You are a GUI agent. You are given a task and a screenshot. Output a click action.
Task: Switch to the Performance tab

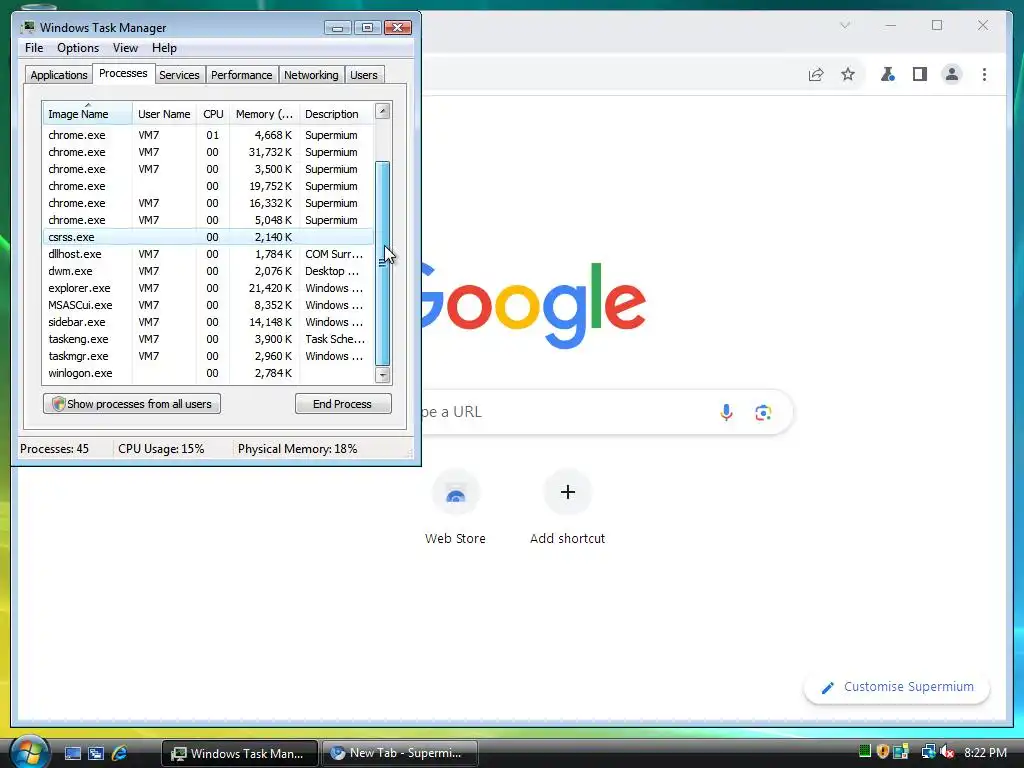242,75
